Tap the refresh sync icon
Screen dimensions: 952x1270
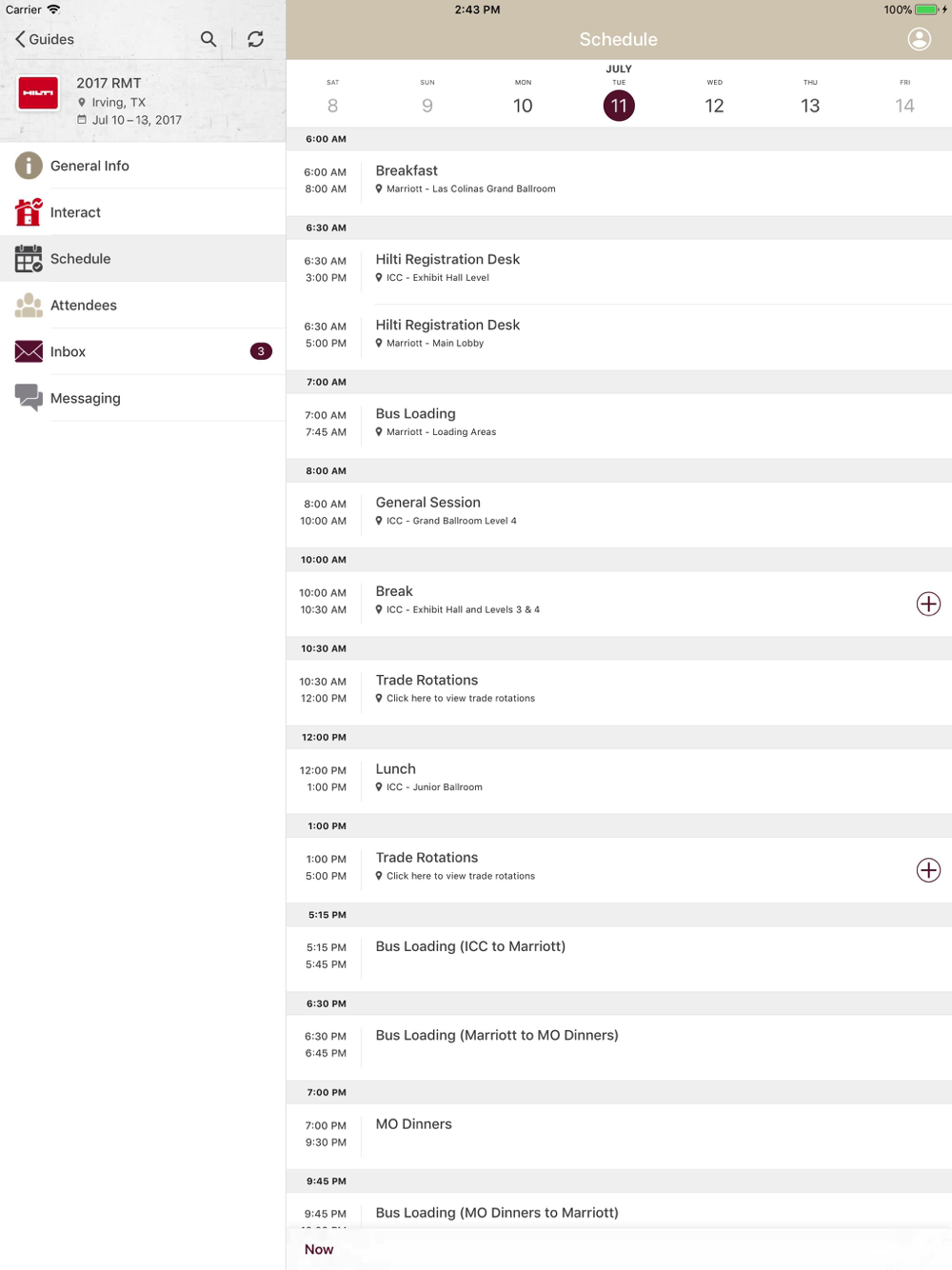pyautogui.click(x=255, y=39)
